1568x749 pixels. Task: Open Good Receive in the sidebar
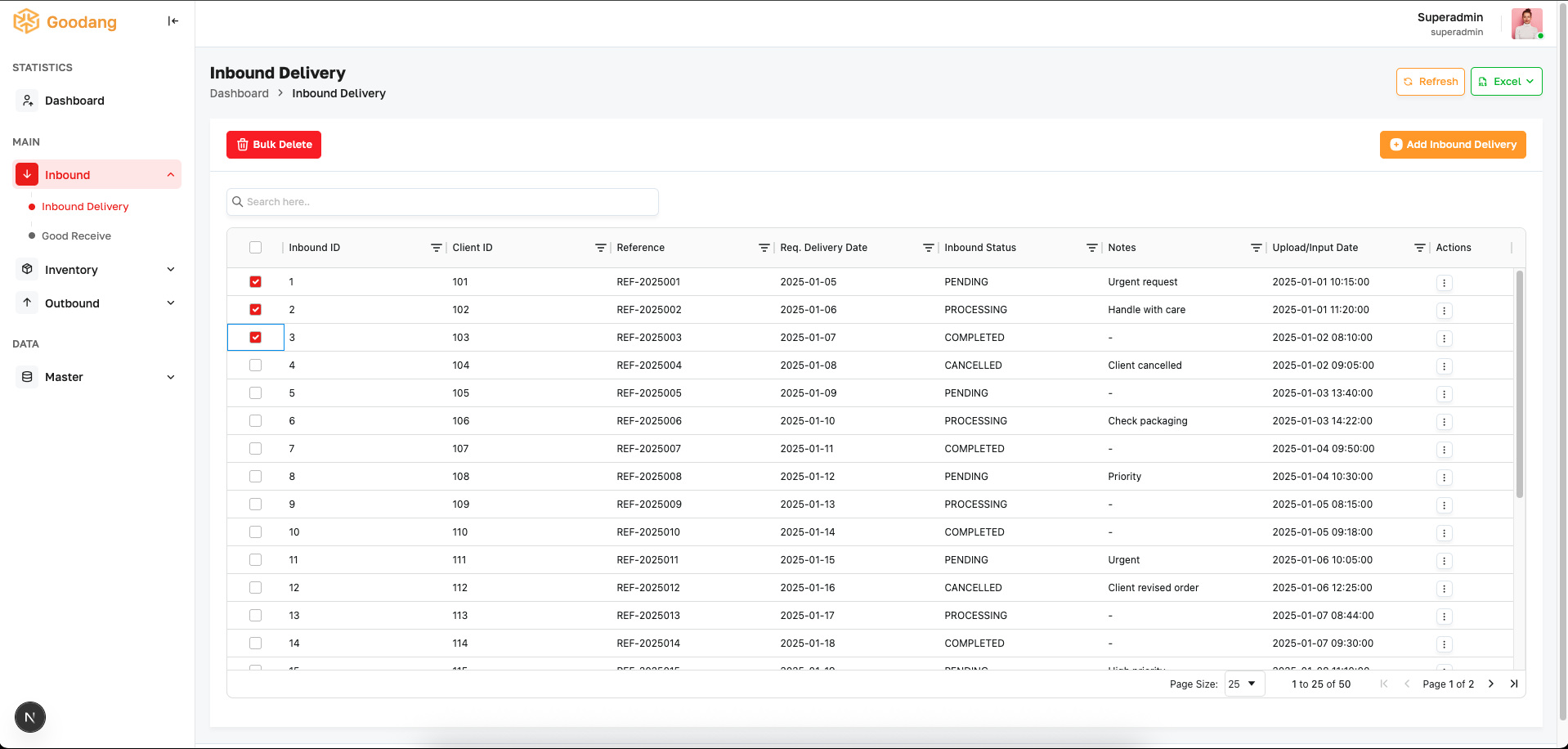coord(76,236)
